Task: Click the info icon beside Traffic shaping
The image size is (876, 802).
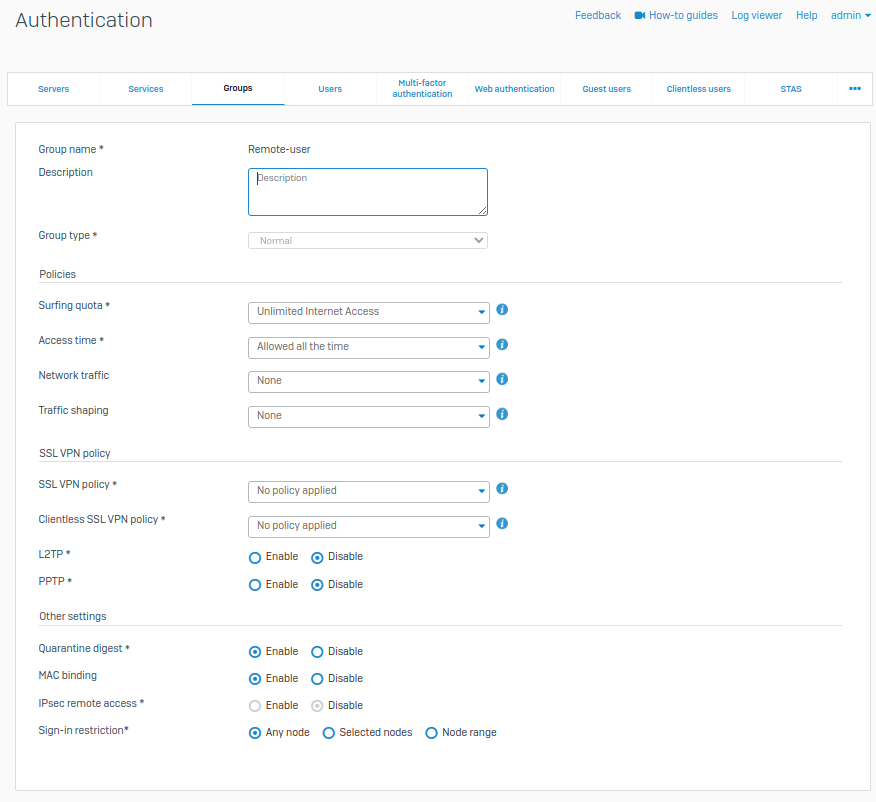Action: tap(502, 414)
